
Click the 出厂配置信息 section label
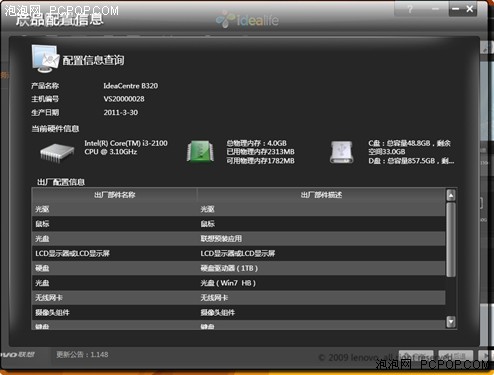(61, 182)
